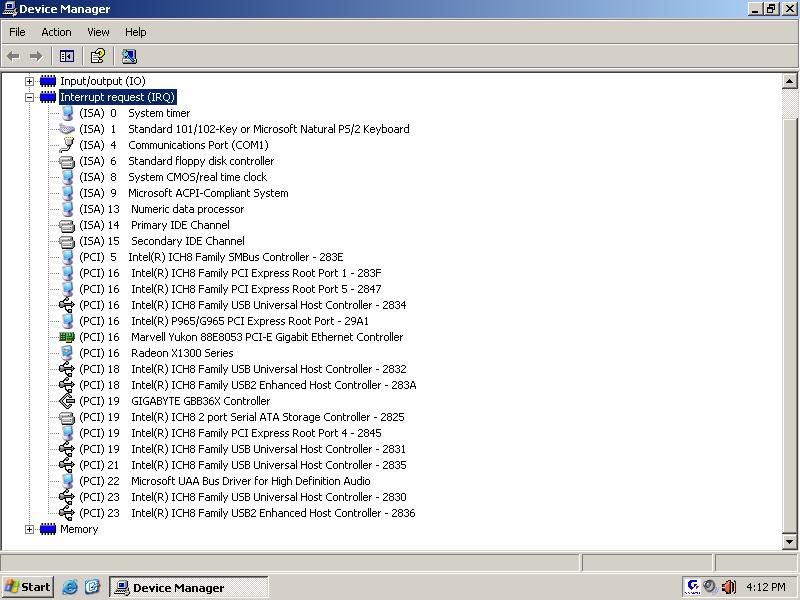Select PCI Express Root Port 5 - 2847
The width and height of the screenshot is (800, 600).
point(256,289)
